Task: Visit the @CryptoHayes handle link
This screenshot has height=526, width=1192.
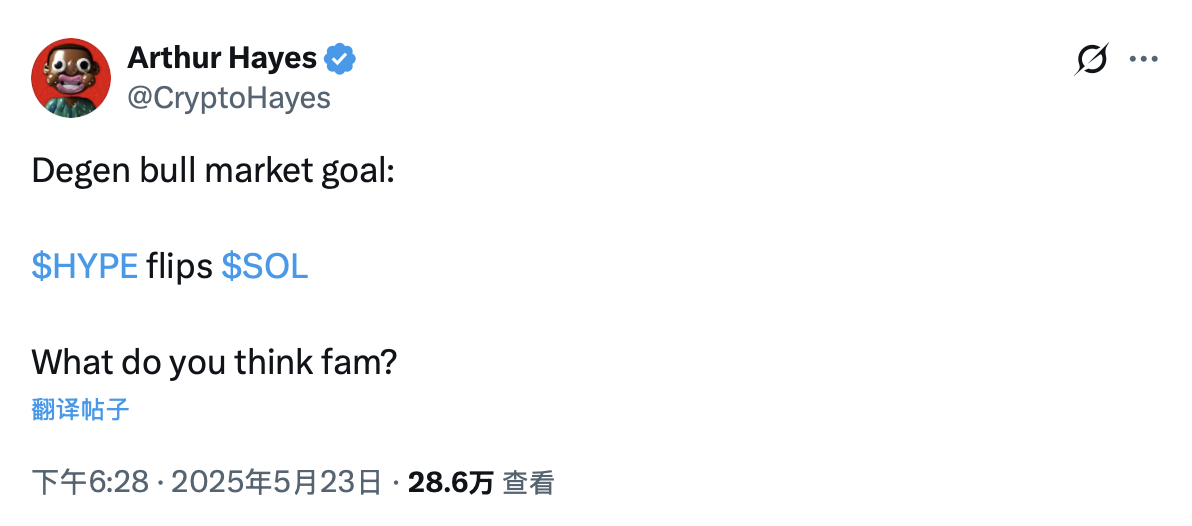Action: point(229,97)
